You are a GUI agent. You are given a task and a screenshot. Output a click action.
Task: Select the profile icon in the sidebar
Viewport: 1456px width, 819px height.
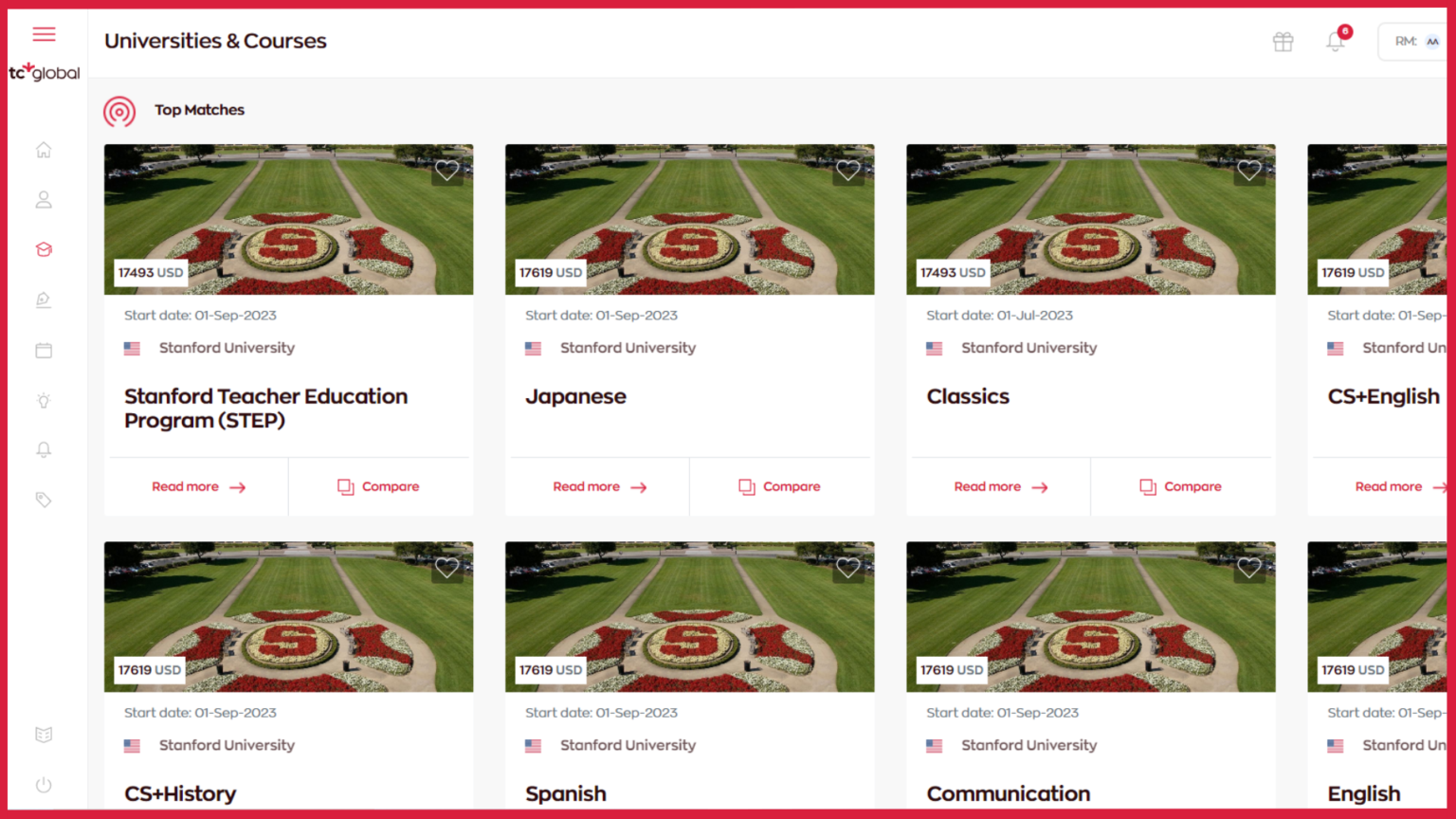pyautogui.click(x=44, y=200)
